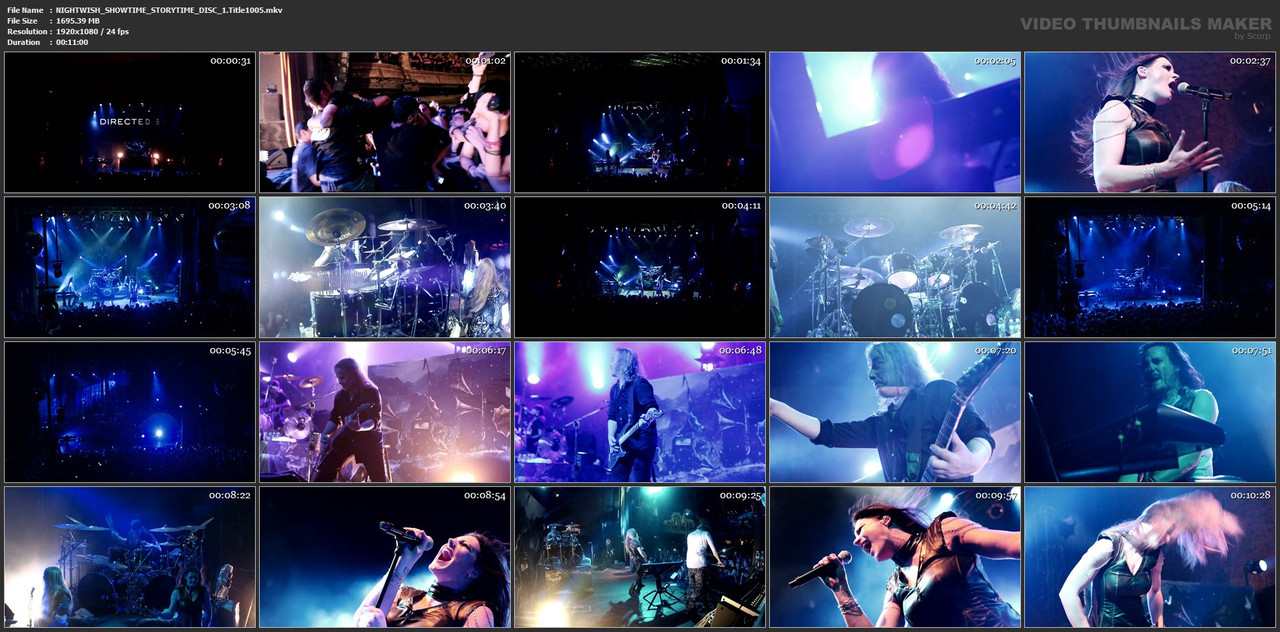
Task: Click the file size value 1695.39 MB
Action: tap(78, 21)
